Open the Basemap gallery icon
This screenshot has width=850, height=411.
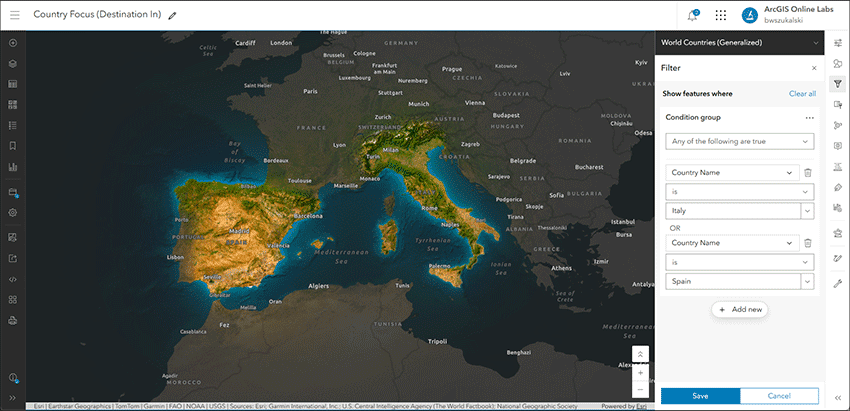pos(13,105)
